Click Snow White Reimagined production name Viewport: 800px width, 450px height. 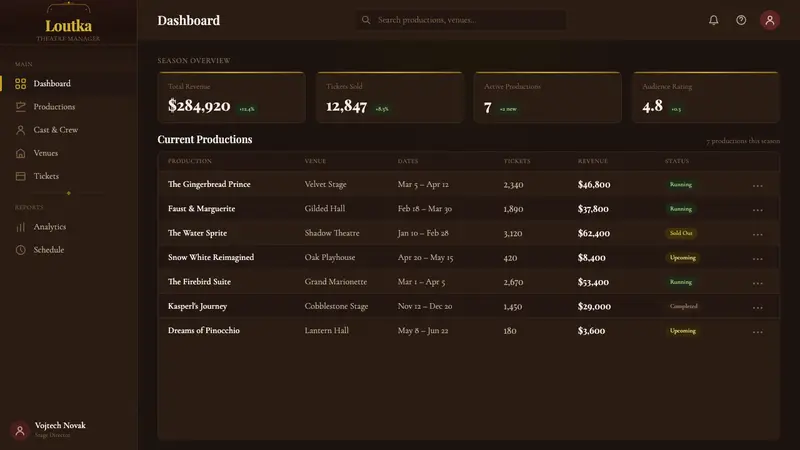click(x=211, y=258)
